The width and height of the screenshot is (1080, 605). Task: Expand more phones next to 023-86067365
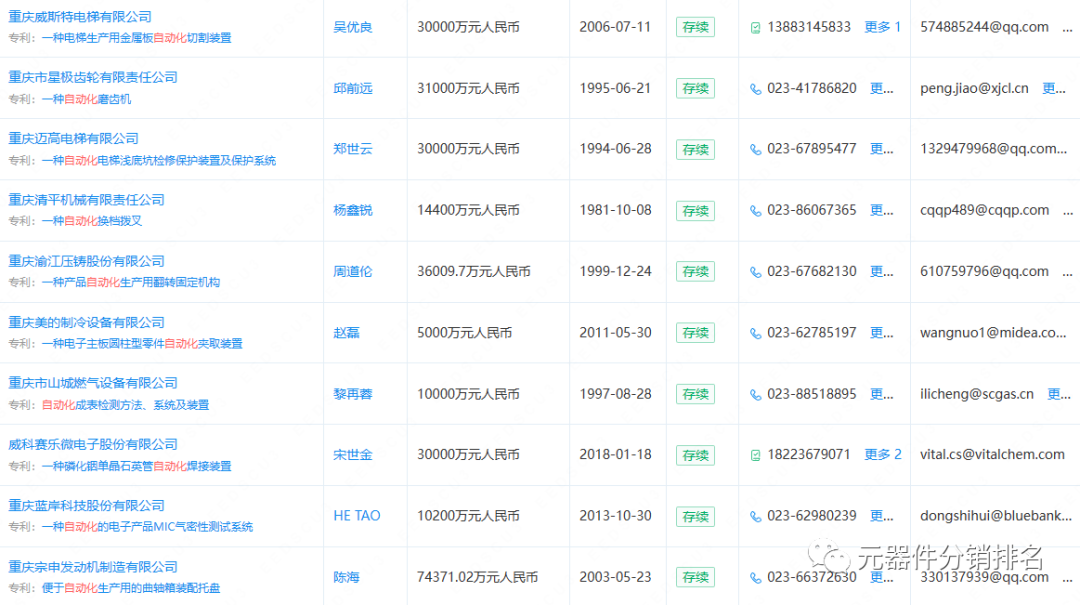tap(882, 210)
